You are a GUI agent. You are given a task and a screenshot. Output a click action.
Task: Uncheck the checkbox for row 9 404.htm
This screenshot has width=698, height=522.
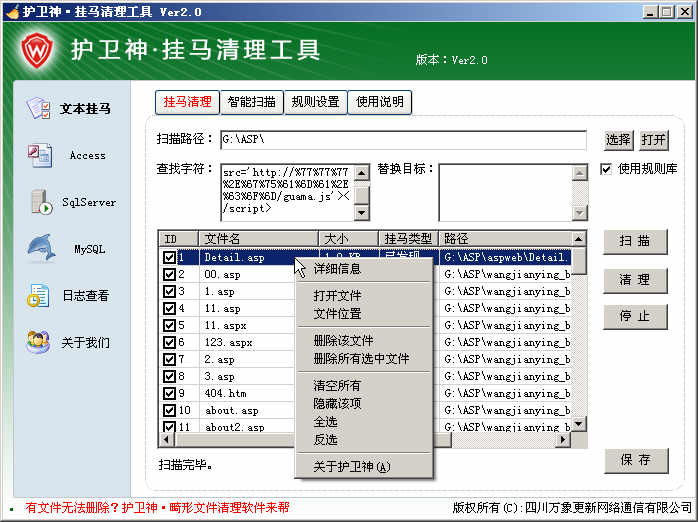coord(169,393)
